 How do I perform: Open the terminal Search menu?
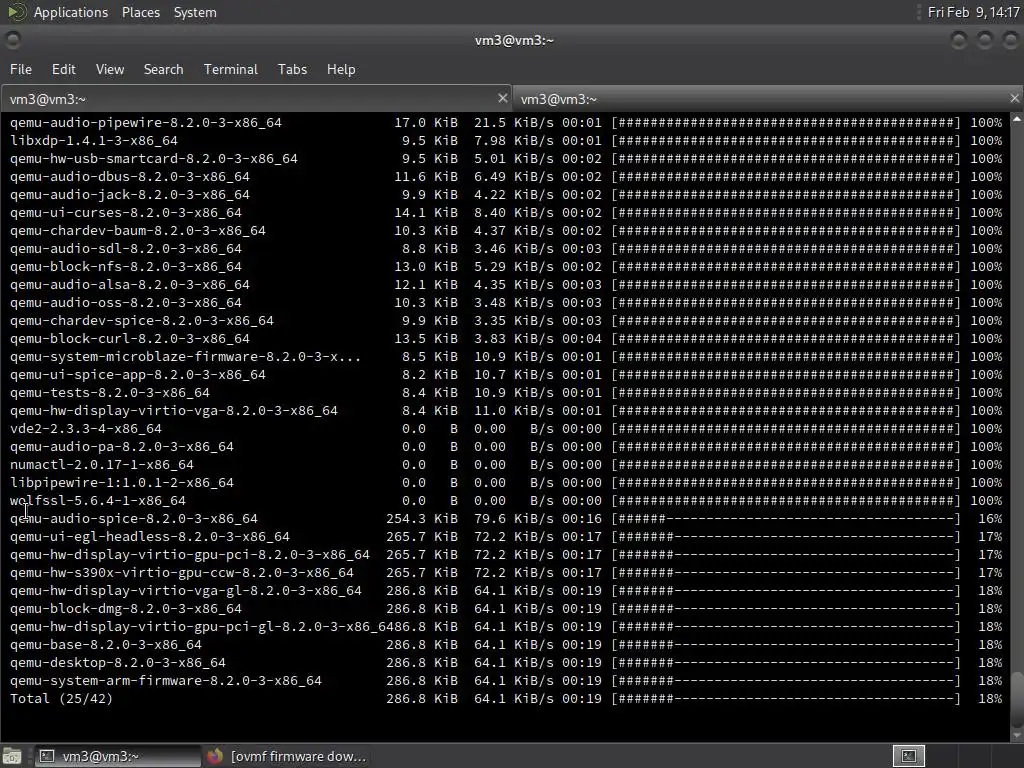(163, 69)
